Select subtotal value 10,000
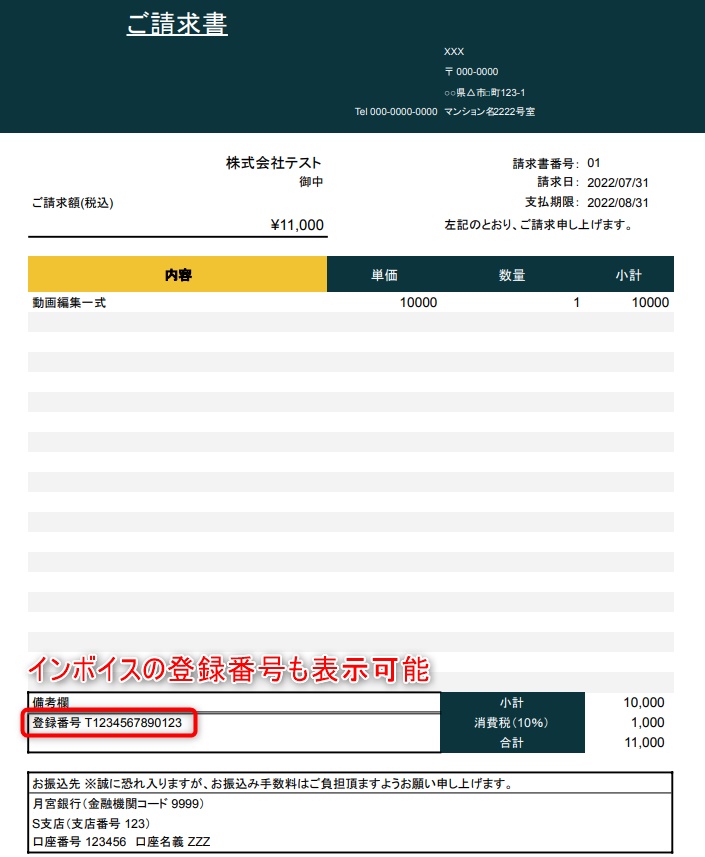The height and width of the screenshot is (857, 705). (x=644, y=702)
